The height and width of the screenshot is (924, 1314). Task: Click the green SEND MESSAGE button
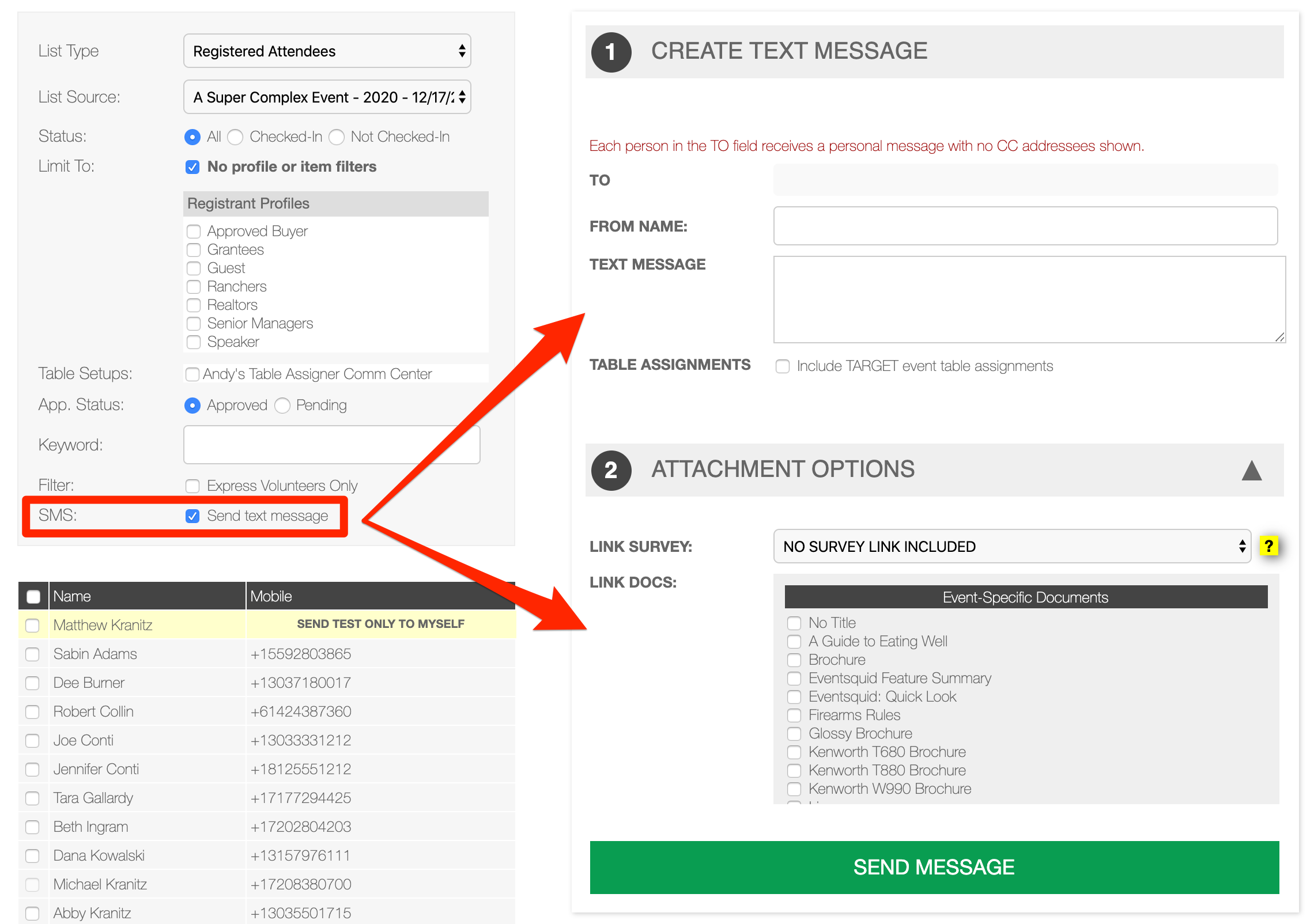[x=934, y=867]
